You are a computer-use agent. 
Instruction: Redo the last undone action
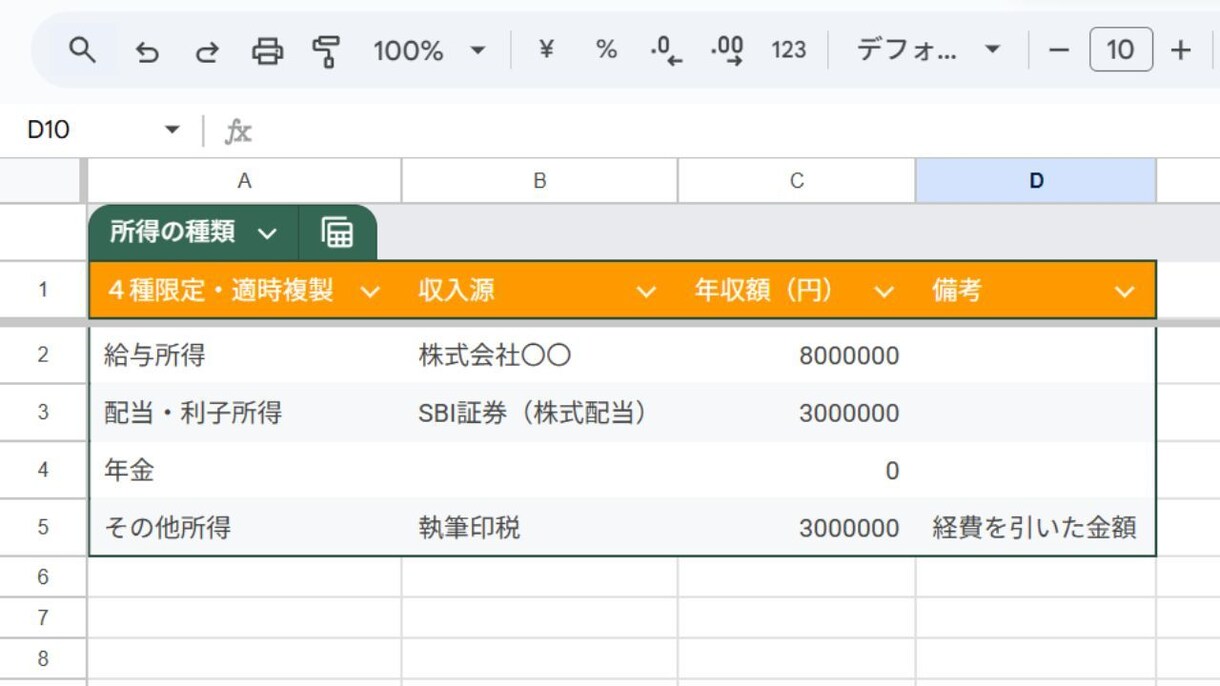click(207, 51)
